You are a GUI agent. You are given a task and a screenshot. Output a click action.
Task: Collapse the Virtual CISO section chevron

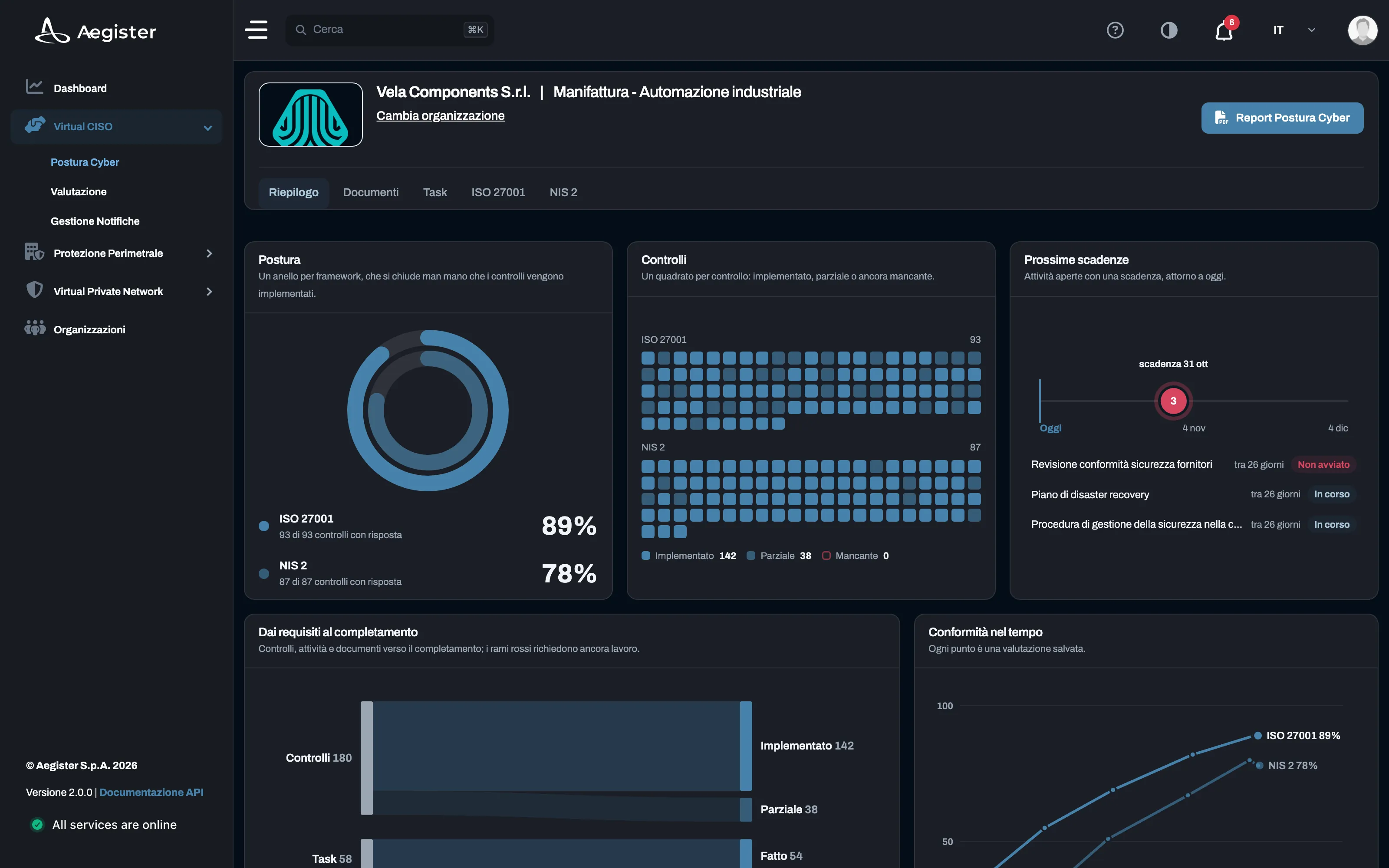coord(208,128)
